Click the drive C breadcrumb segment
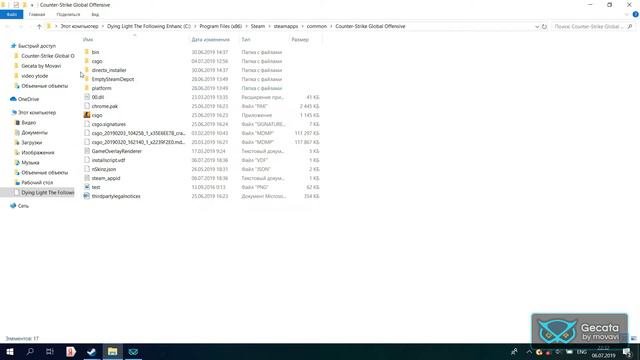Image resolution: width=640 pixels, height=360 pixels. click(149, 26)
